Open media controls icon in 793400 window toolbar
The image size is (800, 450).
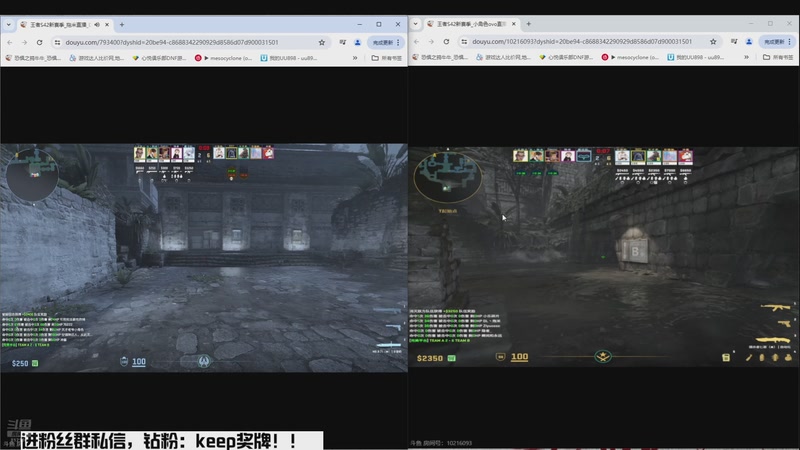pos(343,42)
